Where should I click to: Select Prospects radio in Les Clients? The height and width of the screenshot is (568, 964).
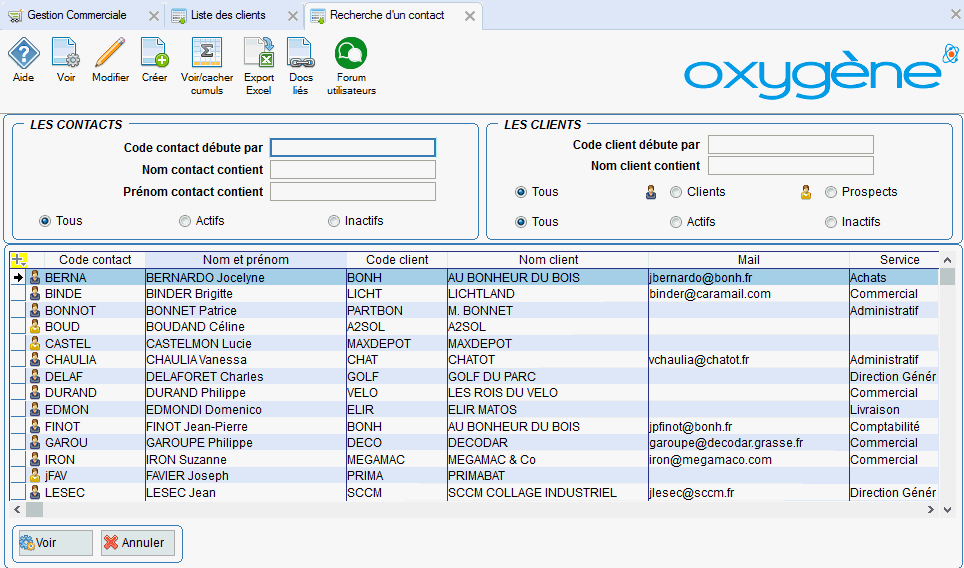[831, 192]
